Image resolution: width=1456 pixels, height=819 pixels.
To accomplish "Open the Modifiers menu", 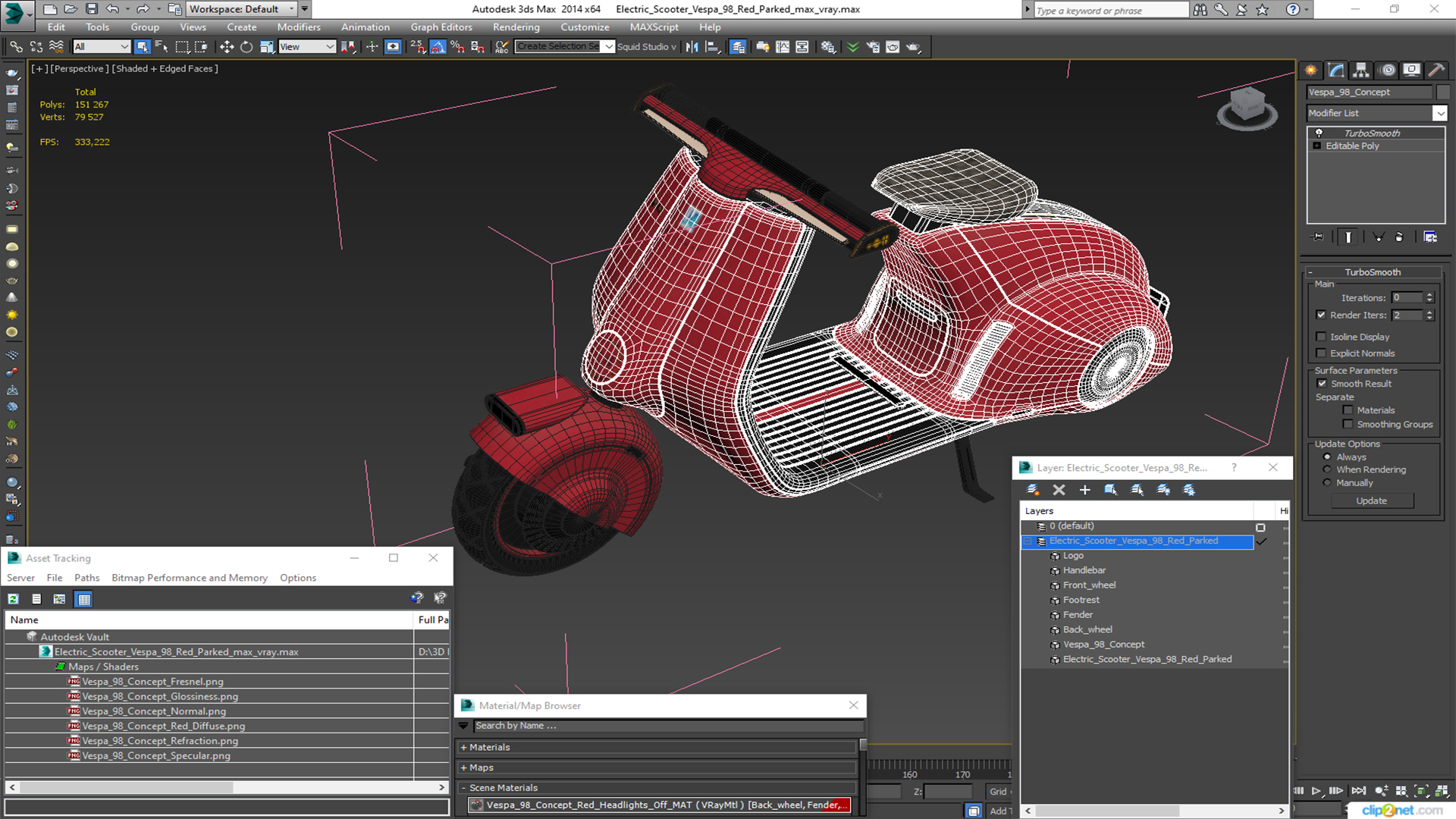I will click(x=298, y=27).
